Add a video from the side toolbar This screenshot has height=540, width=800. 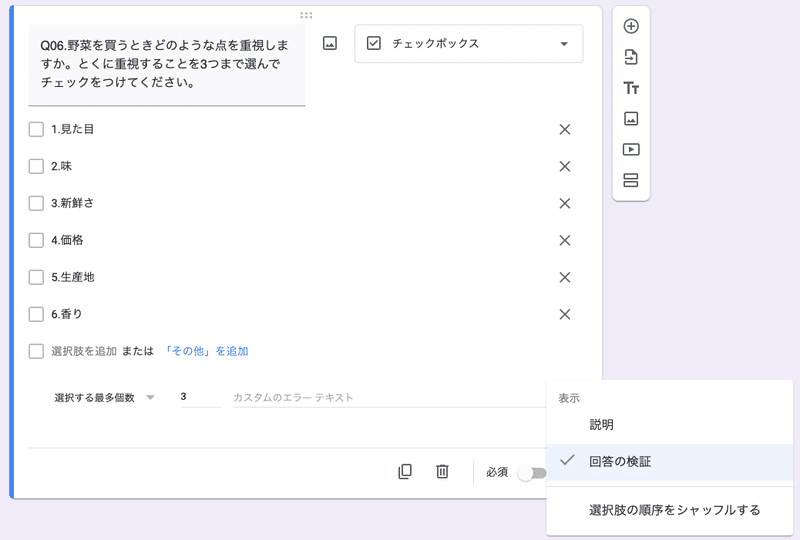631,150
